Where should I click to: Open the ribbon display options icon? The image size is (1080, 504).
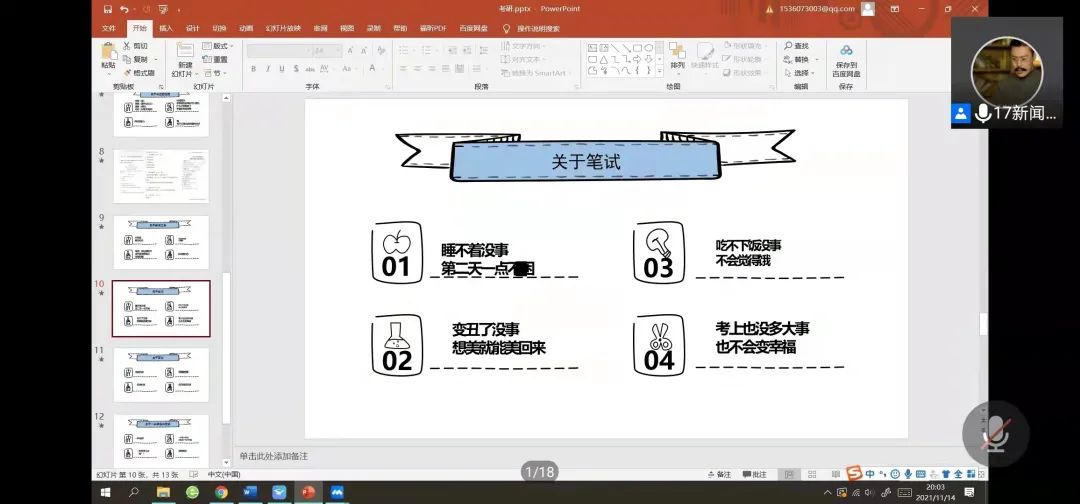pyautogui.click(x=895, y=9)
